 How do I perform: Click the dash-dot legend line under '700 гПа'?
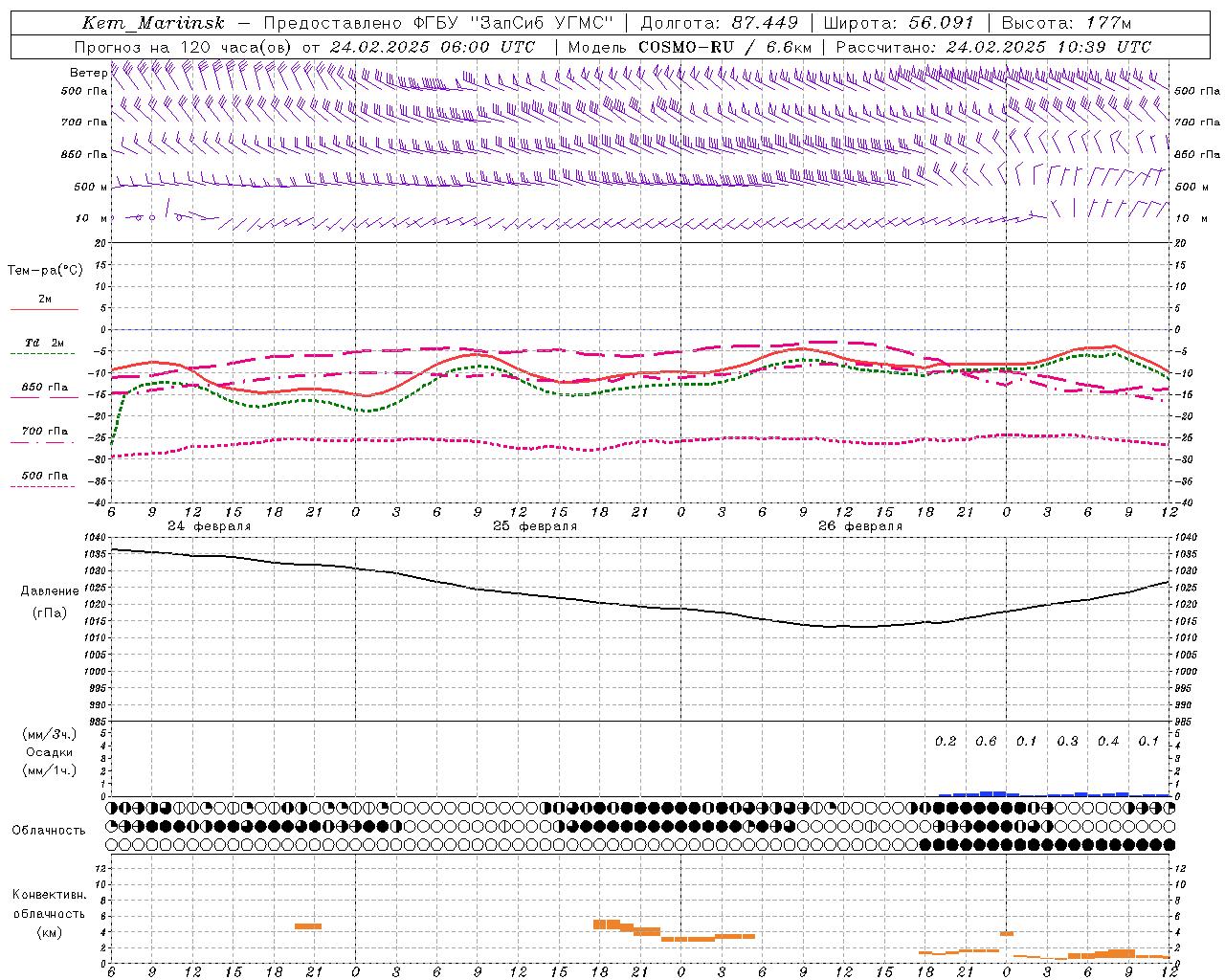click(x=43, y=442)
